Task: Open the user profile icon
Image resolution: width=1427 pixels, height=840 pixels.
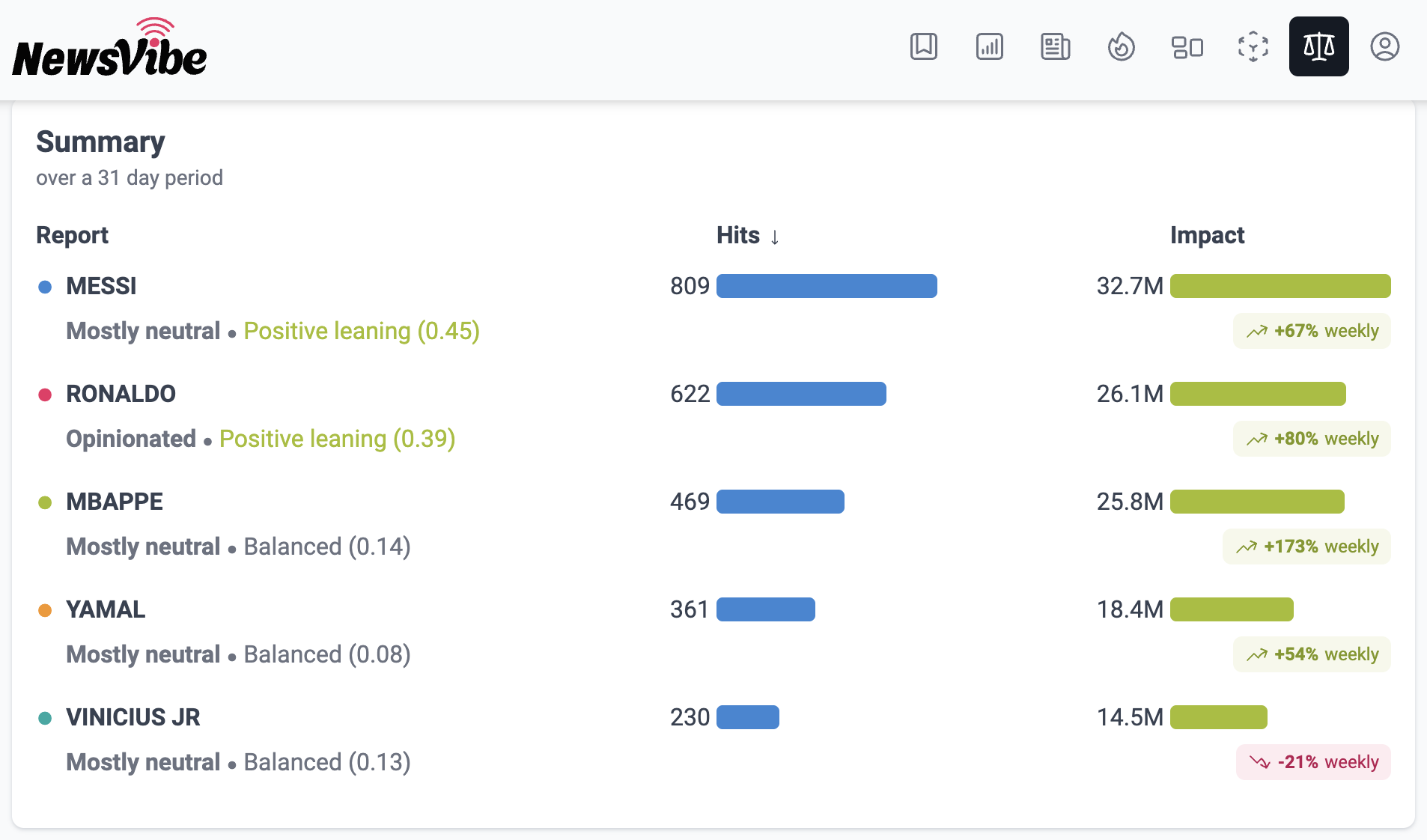Action: coord(1384,46)
